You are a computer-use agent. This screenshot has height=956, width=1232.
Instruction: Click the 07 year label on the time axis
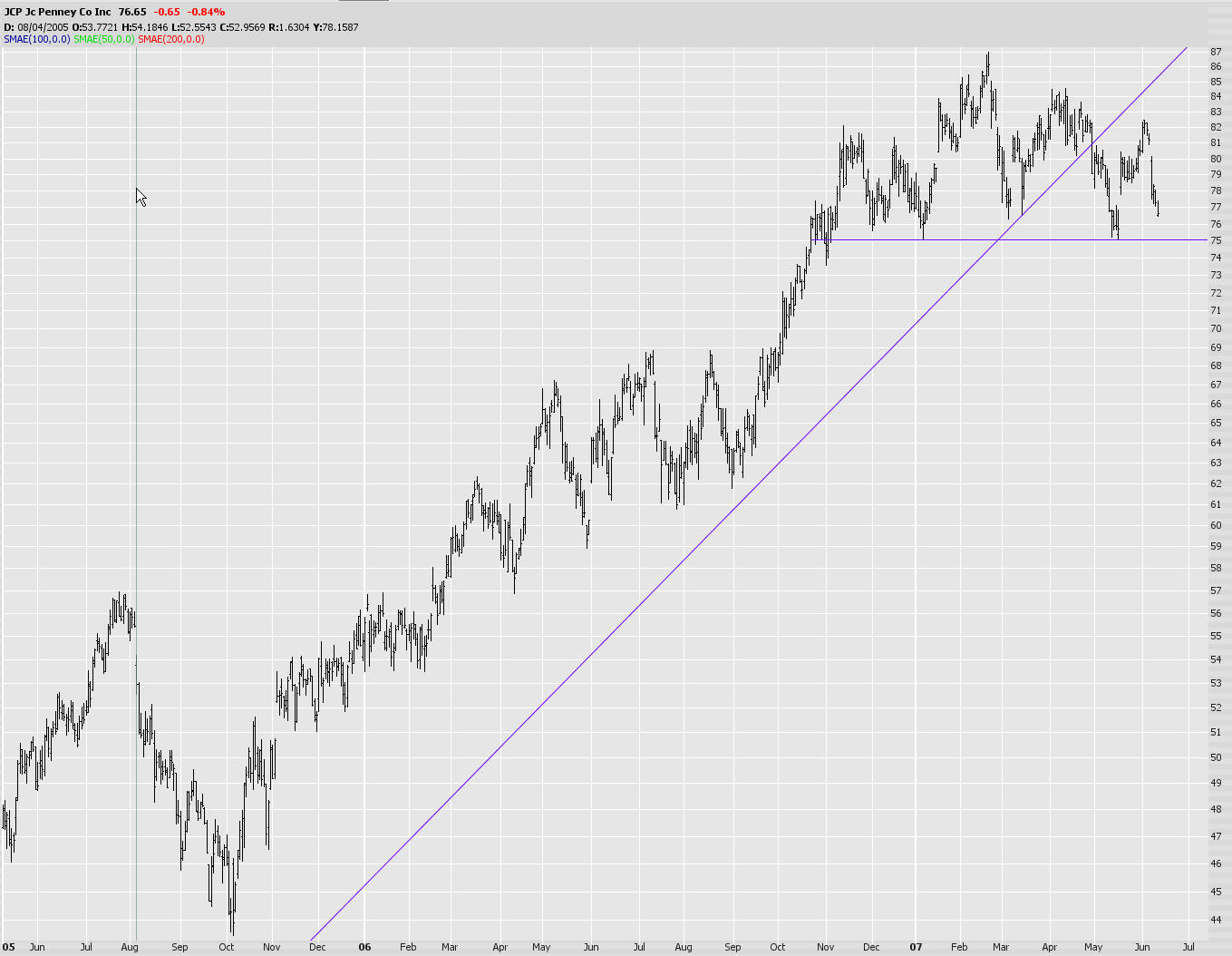coord(917,947)
